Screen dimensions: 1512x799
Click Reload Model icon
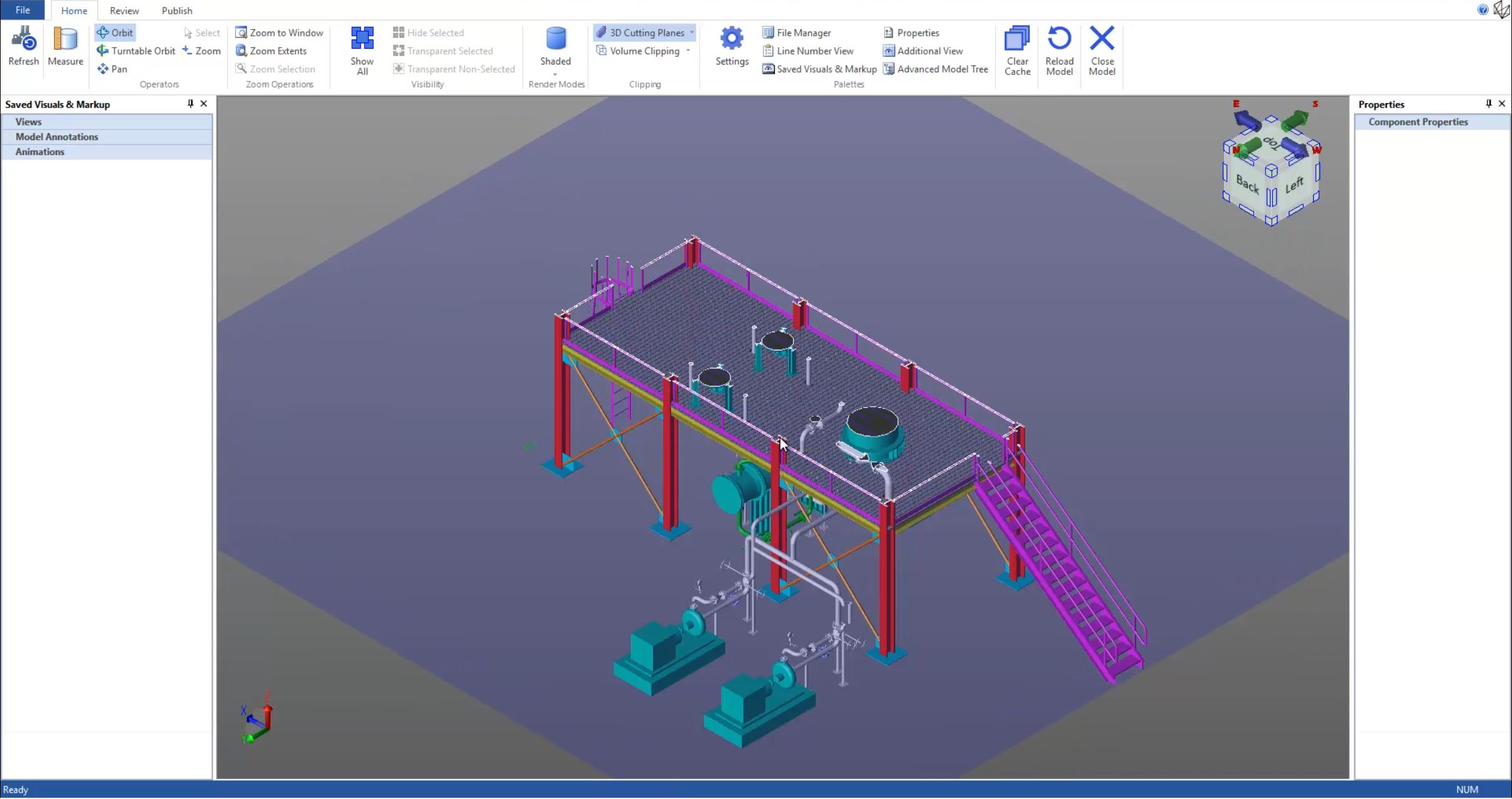pyautogui.click(x=1059, y=39)
